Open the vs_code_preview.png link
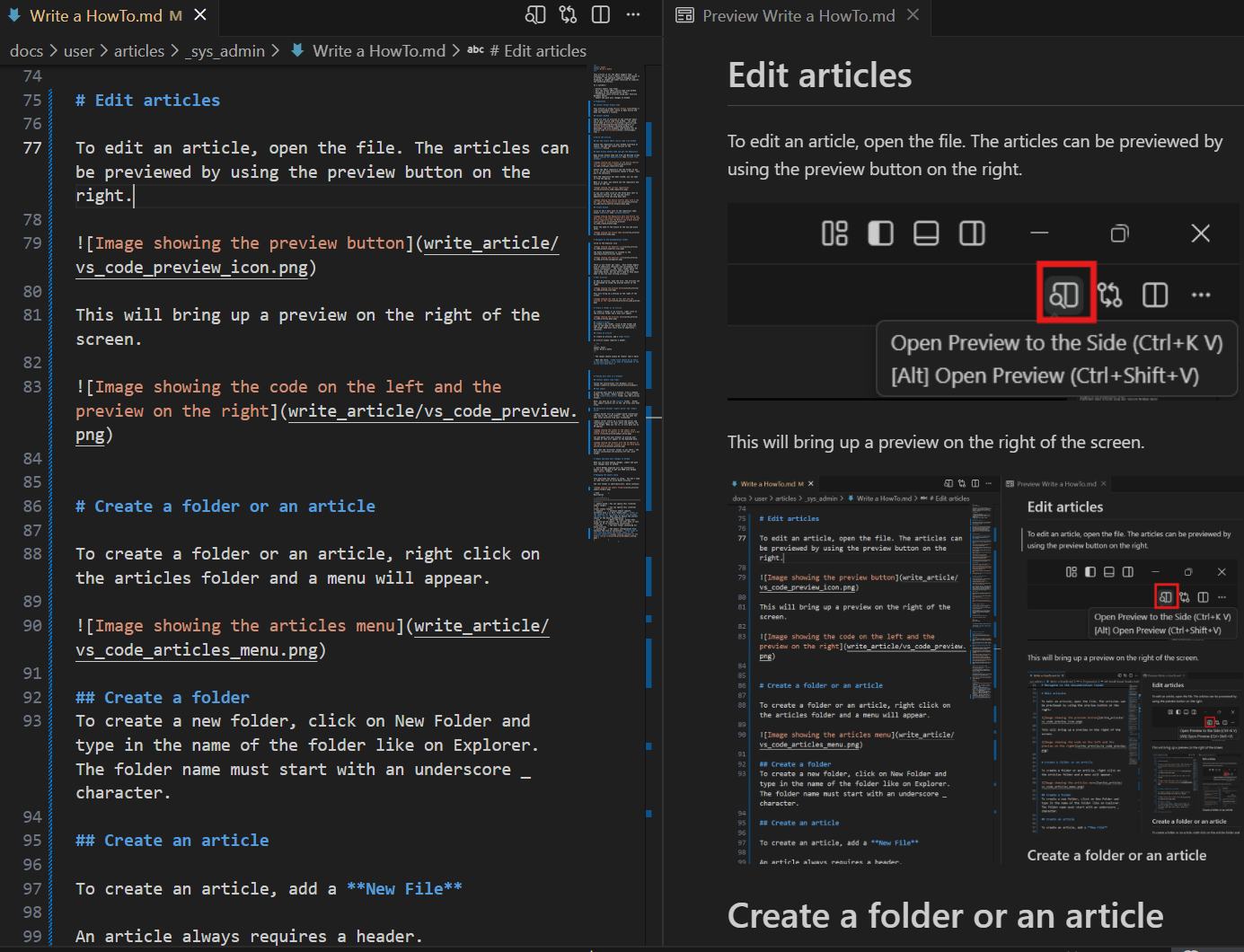The width and height of the screenshot is (1244, 952). click(x=432, y=411)
